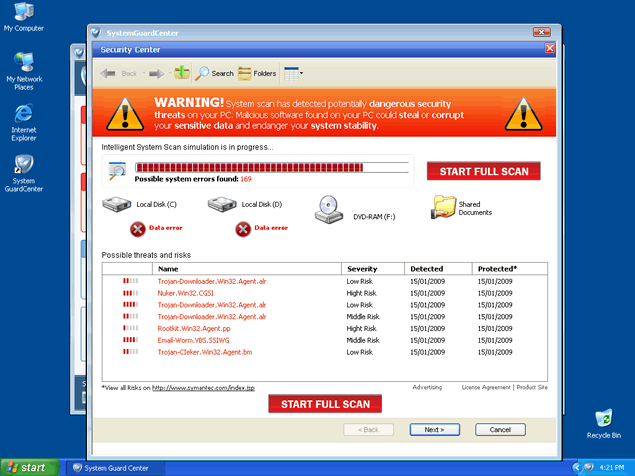Open the License Agreement link
Viewport: 635px width, 476px height.
(476, 387)
